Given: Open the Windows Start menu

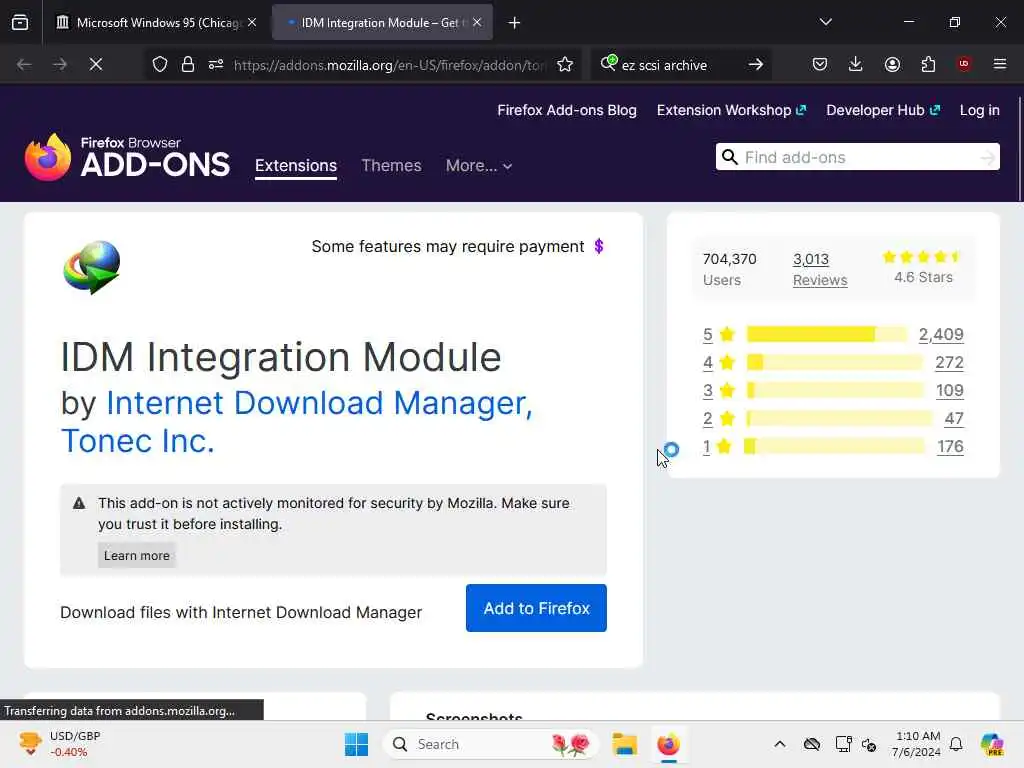Looking at the screenshot, I should pyautogui.click(x=357, y=744).
